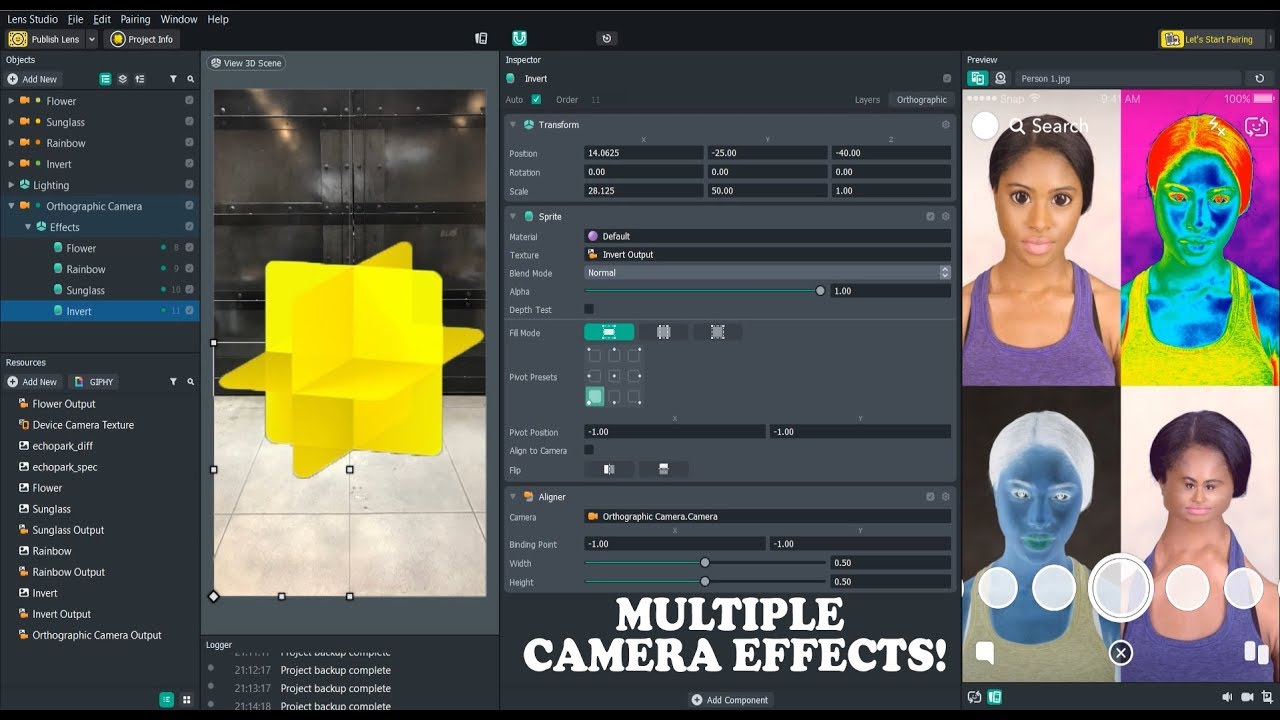Screen dimensions: 1280x720
Task: Toggle visibility checkbox for Flower camera
Action: click(189, 101)
